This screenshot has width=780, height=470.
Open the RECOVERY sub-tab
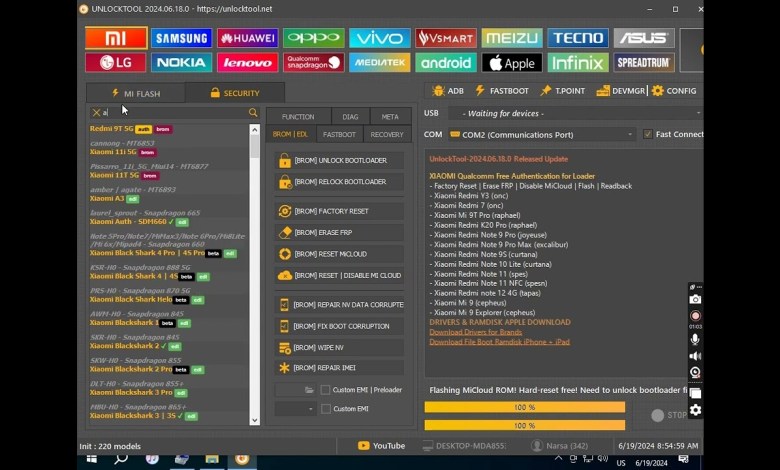coord(387,134)
